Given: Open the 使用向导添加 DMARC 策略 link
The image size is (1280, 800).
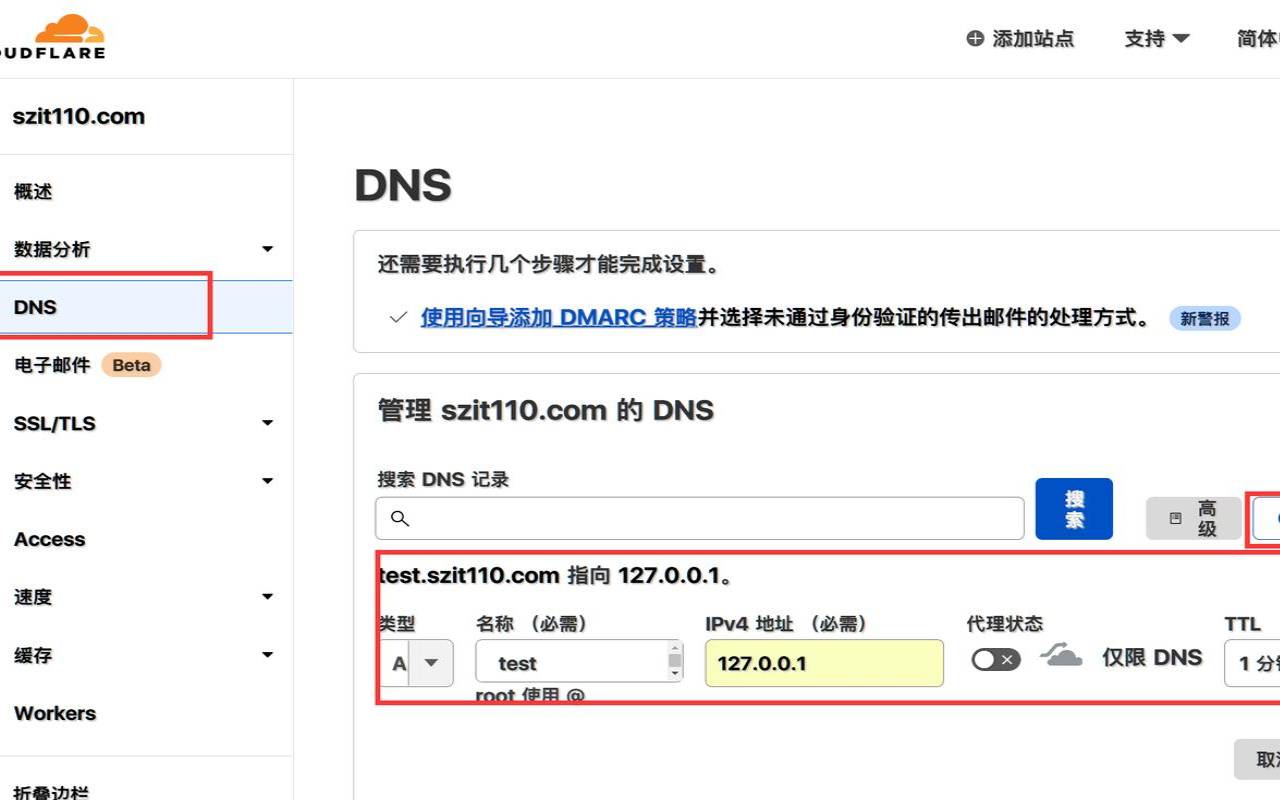Looking at the screenshot, I should pos(558,317).
